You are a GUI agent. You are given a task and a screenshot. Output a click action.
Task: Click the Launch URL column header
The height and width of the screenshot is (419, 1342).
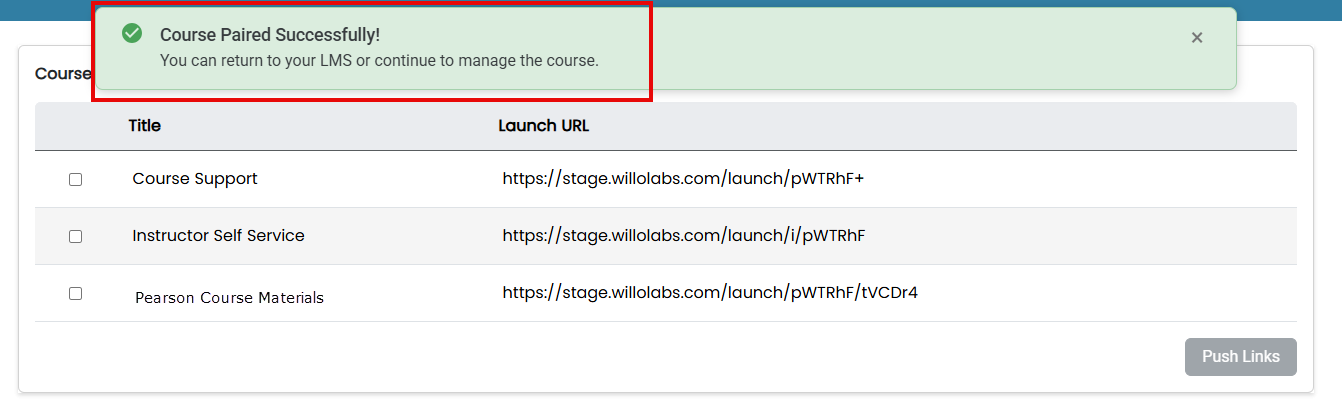coord(544,126)
